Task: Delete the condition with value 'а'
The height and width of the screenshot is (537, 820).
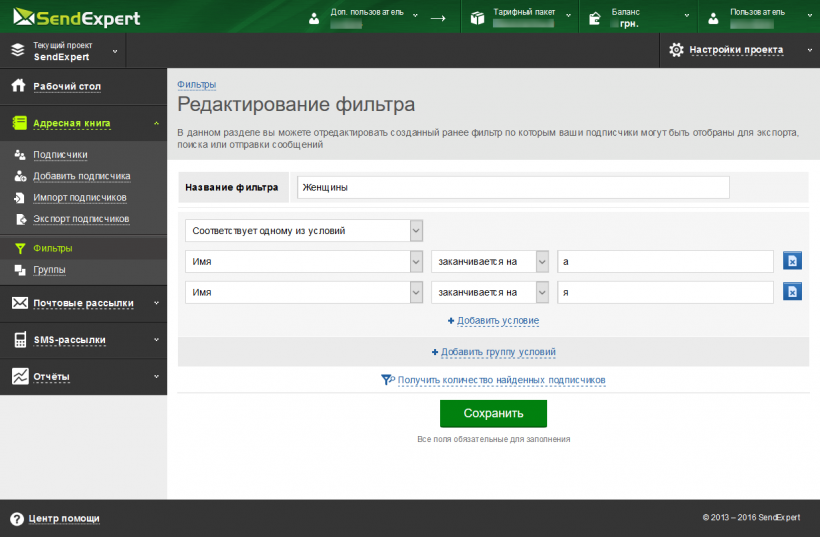Action: [792, 260]
